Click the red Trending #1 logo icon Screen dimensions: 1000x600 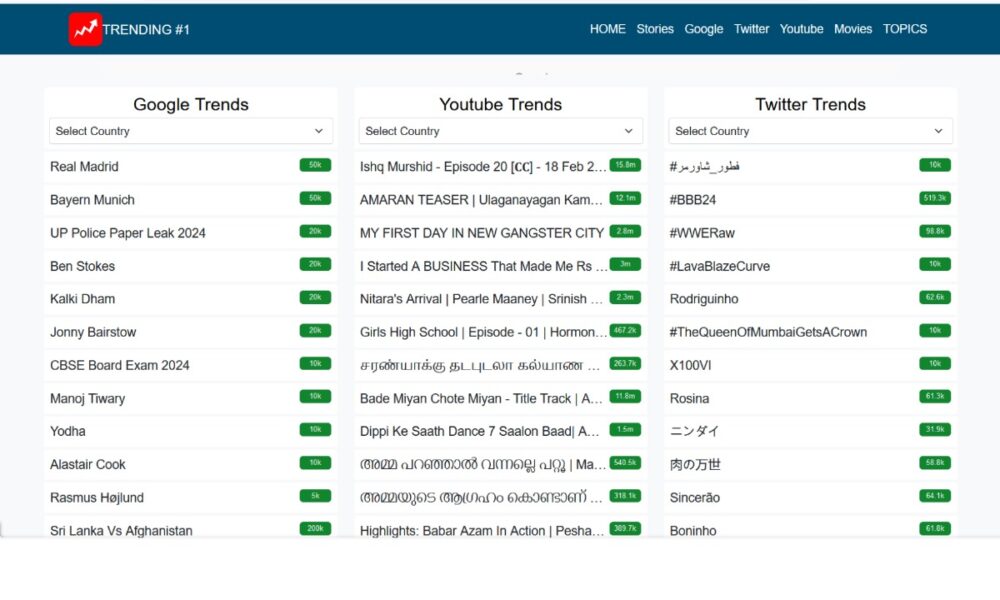[x=85, y=29]
